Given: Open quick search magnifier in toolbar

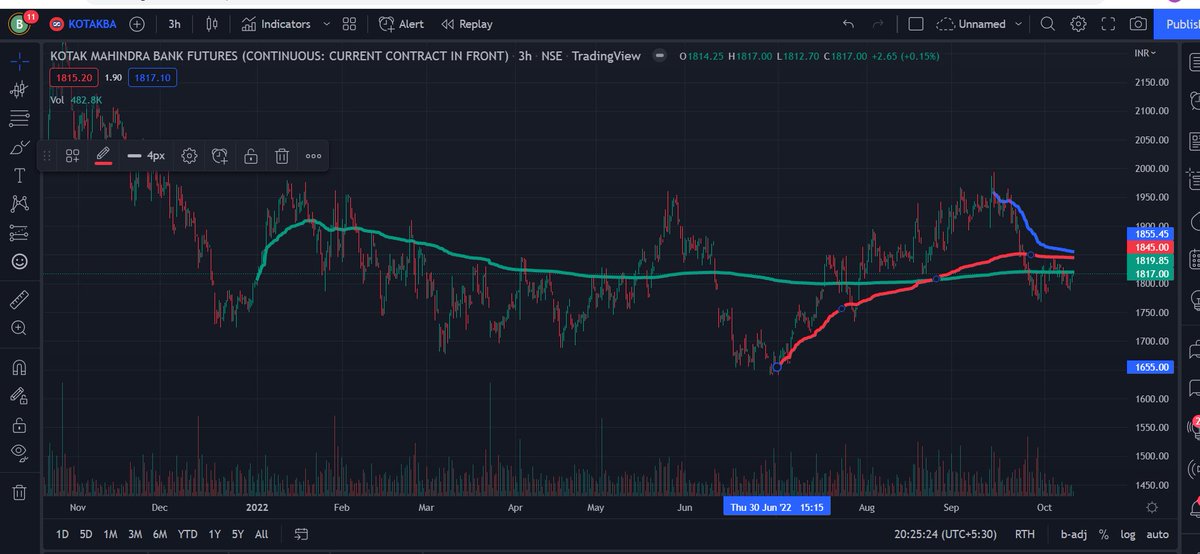Looking at the screenshot, I should click(x=1047, y=24).
